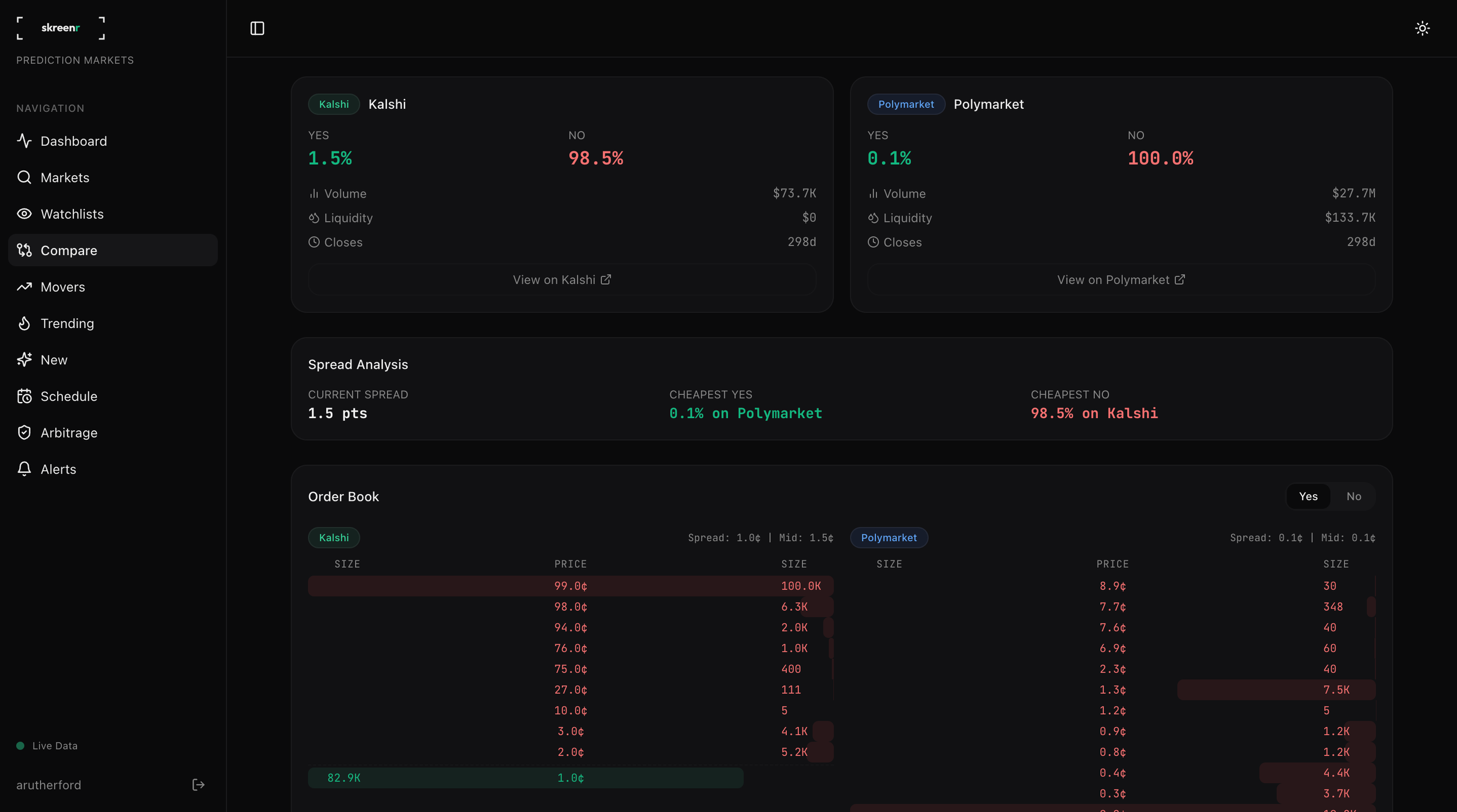Screen dimensions: 1457x812
Task: Open the New label in navigation
Action: [x=54, y=359]
